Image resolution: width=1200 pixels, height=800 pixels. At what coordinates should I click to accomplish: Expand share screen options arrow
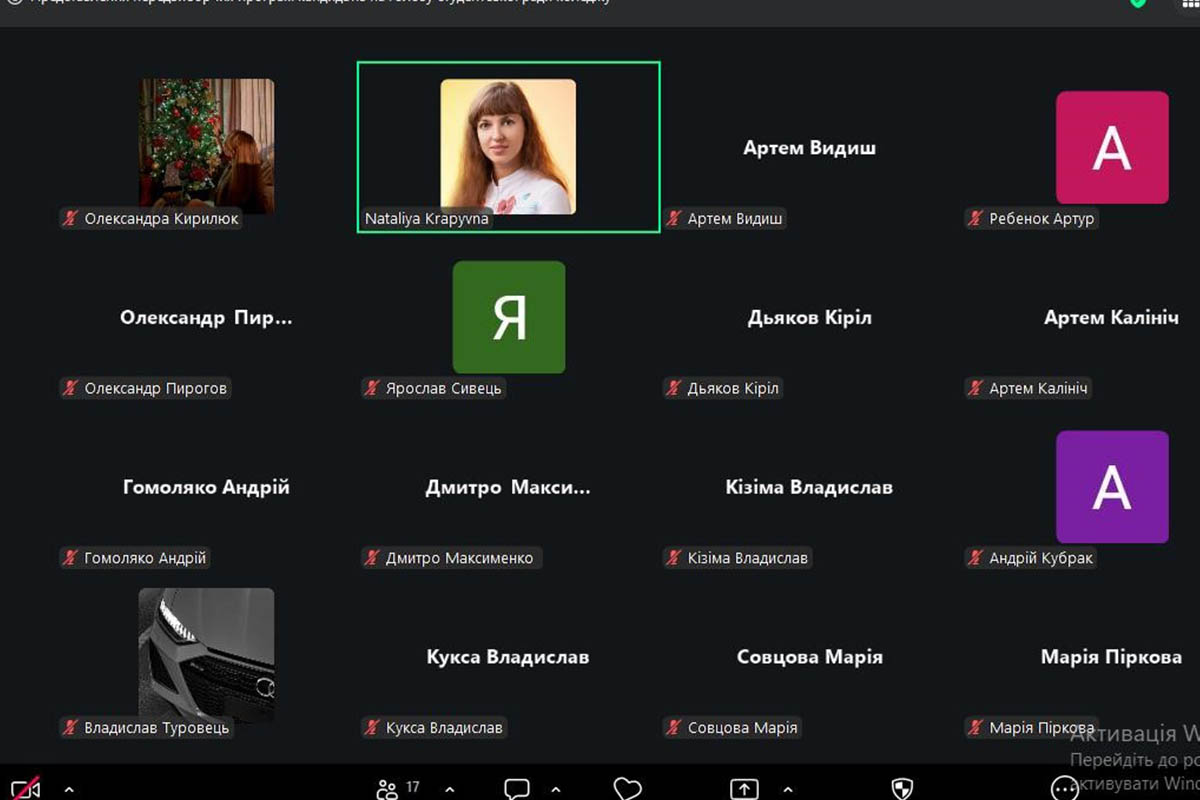[x=788, y=789]
